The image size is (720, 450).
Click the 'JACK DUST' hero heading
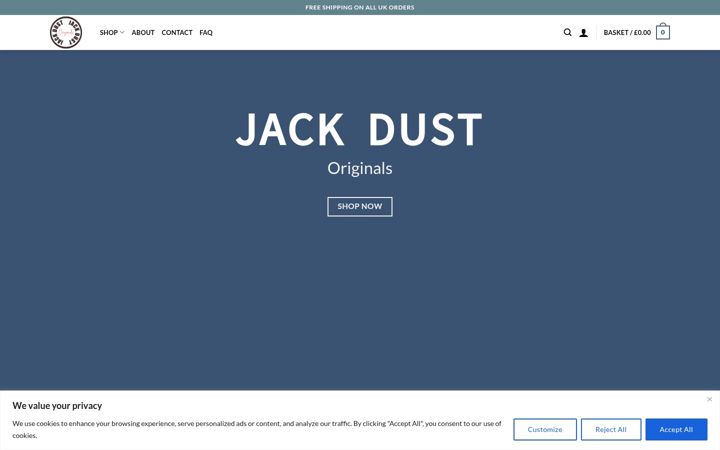pos(360,130)
